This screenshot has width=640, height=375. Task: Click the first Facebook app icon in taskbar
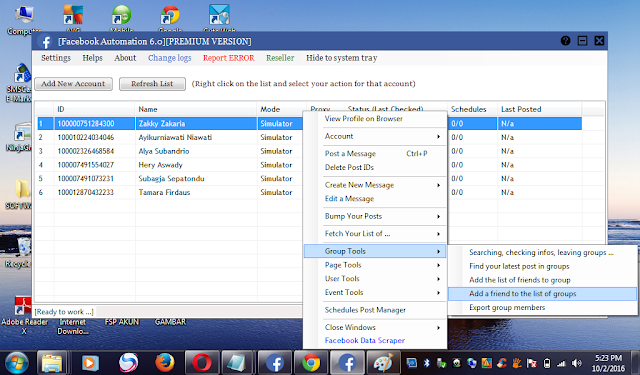[x=275, y=363]
